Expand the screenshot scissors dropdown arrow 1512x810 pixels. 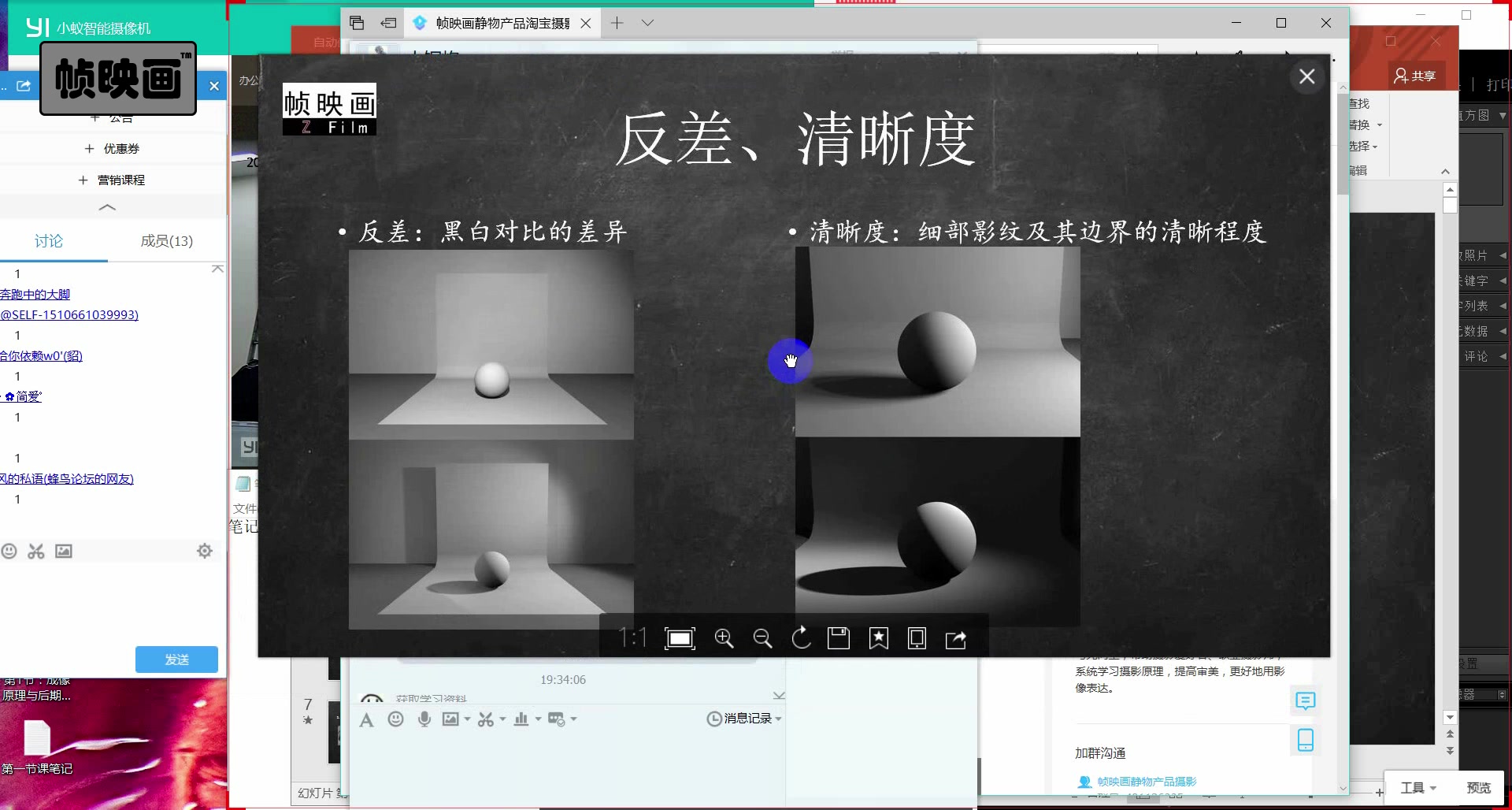pos(502,719)
